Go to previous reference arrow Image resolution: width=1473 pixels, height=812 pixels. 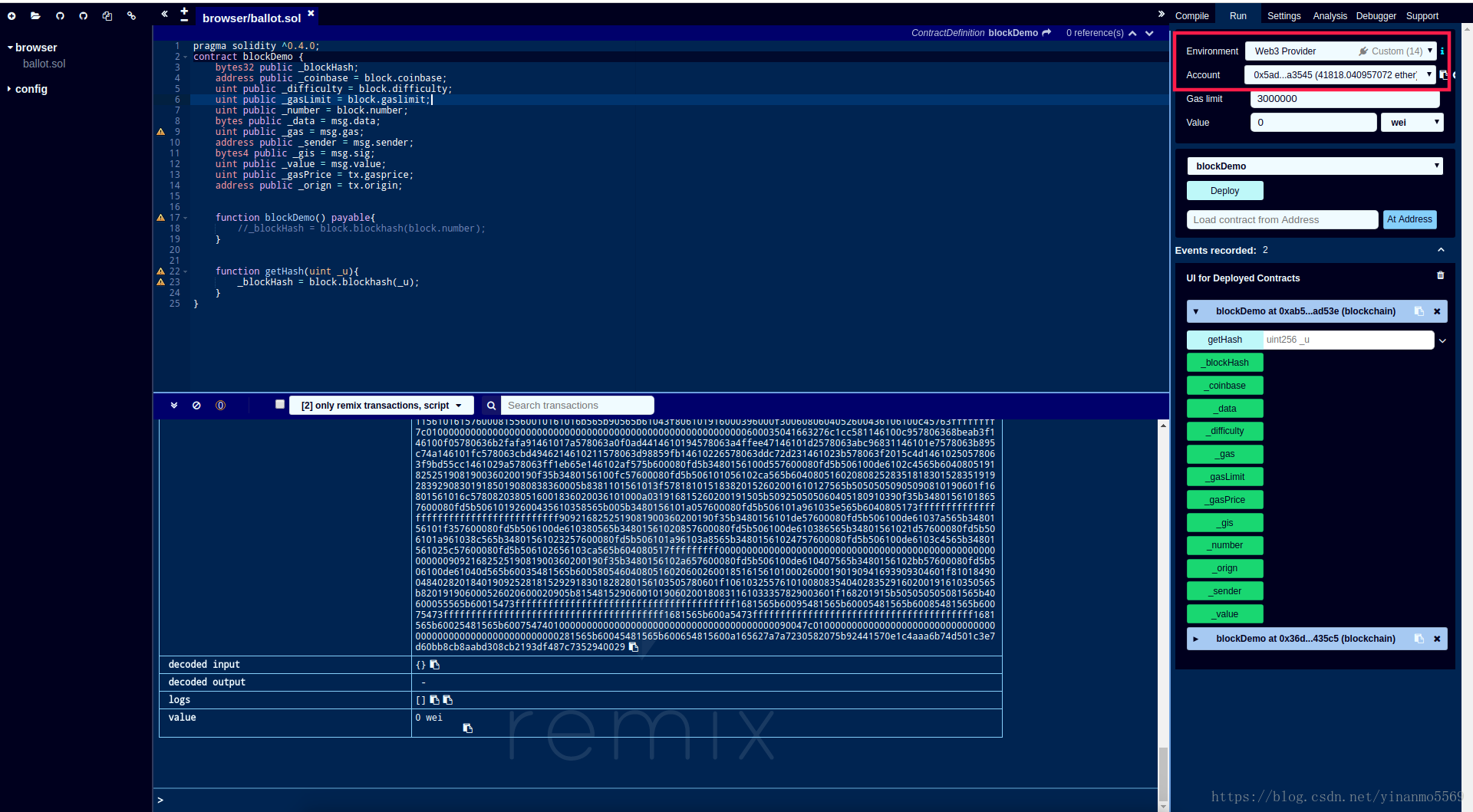(x=1132, y=33)
